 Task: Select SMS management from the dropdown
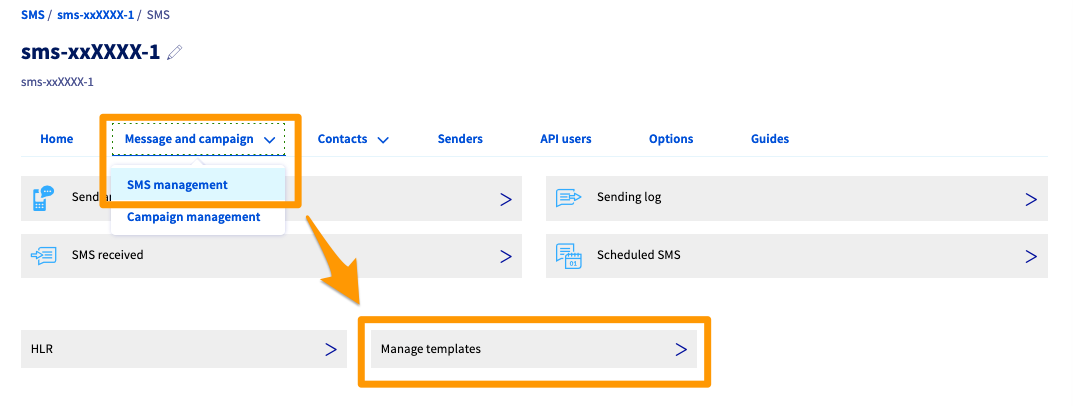click(x=177, y=185)
